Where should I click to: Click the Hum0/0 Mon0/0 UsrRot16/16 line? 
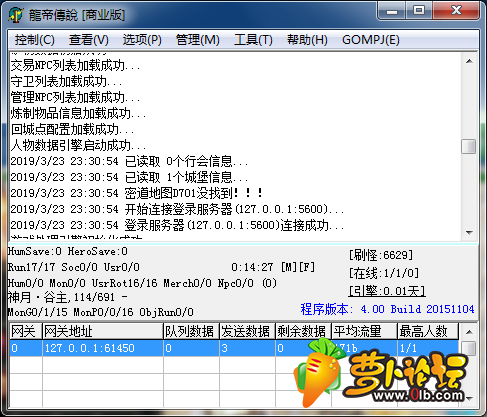(x=142, y=283)
